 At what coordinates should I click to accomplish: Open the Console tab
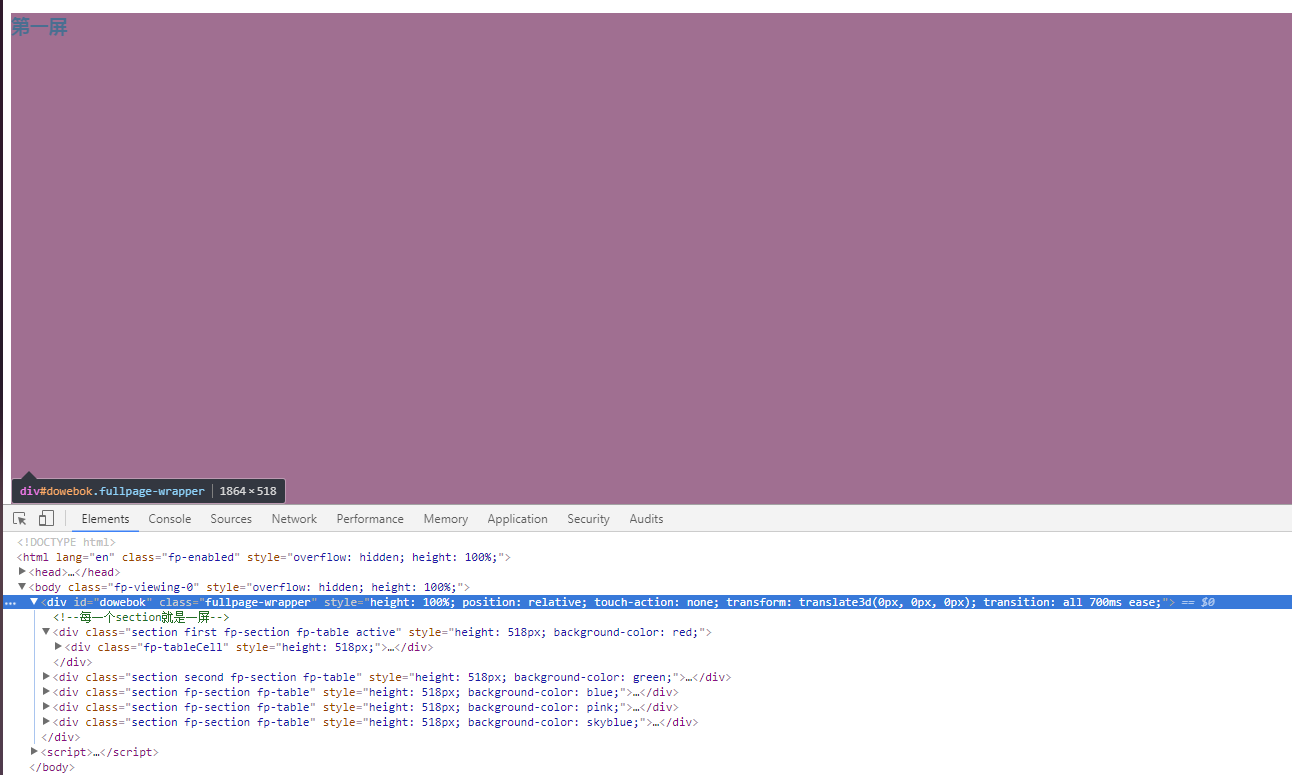coord(170,519)
